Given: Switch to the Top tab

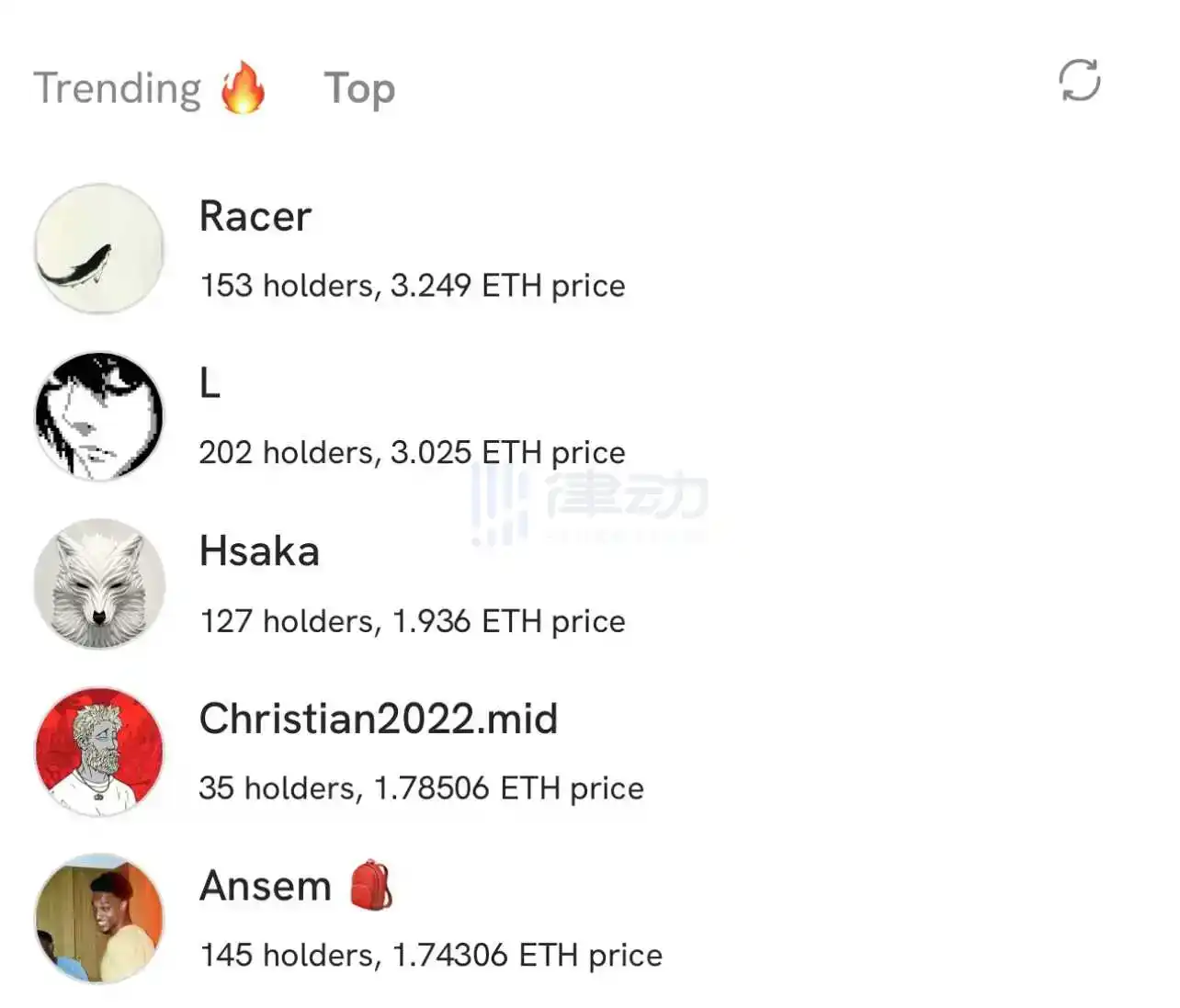Looking at the screenshot, I should [x=359, y=90].
